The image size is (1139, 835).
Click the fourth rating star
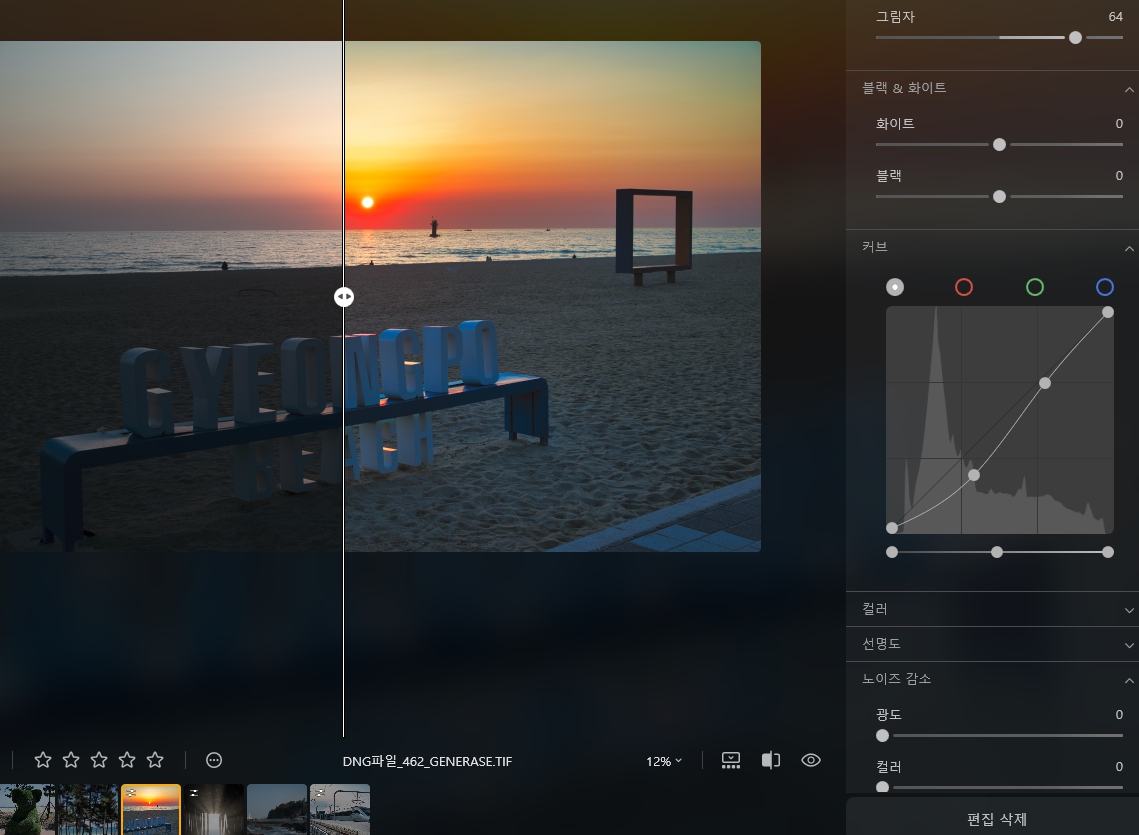point(127,760)
